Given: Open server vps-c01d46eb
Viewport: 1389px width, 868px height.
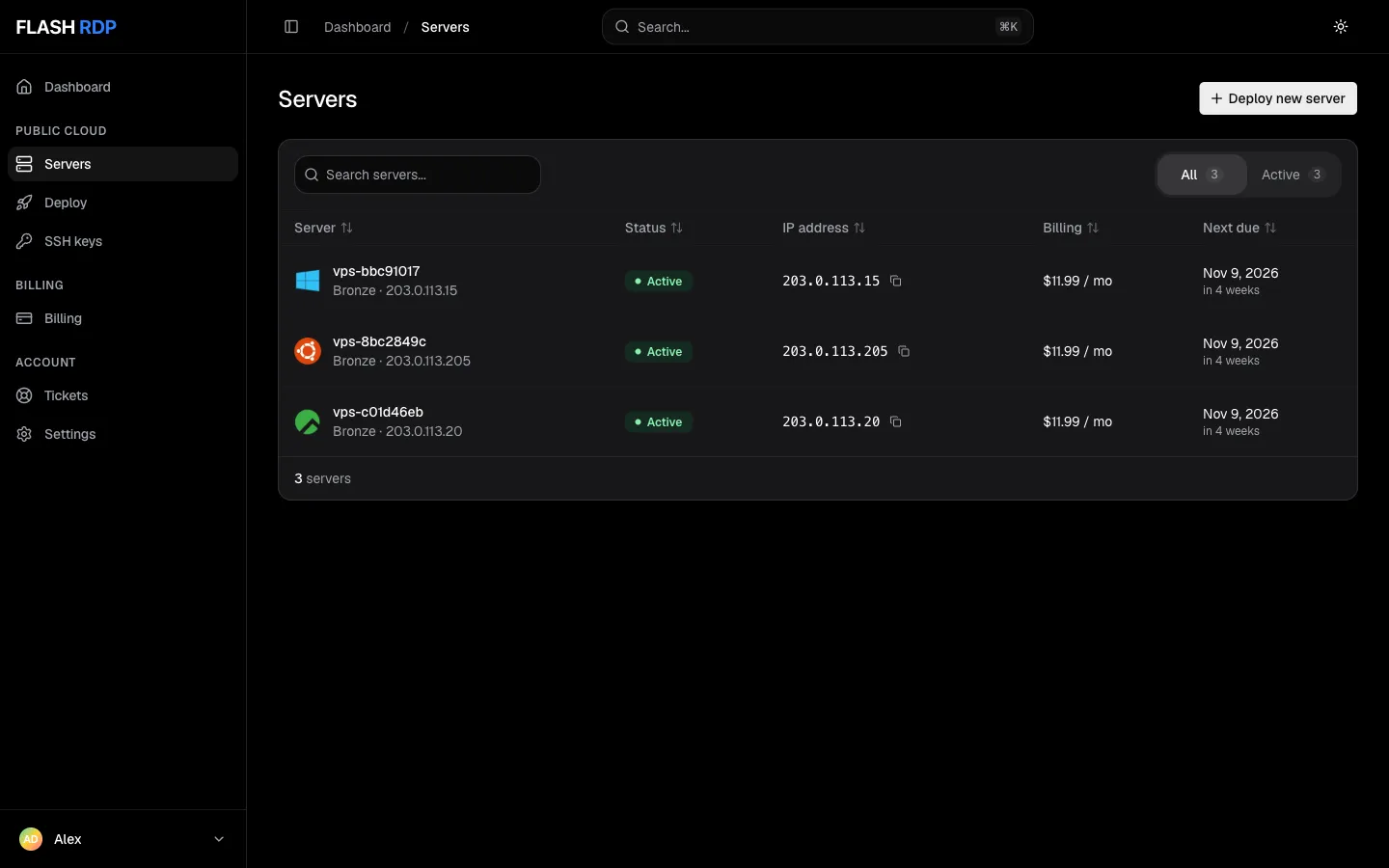Looking at the screenshot, I should pyautogui.click(x=378, y=412).
